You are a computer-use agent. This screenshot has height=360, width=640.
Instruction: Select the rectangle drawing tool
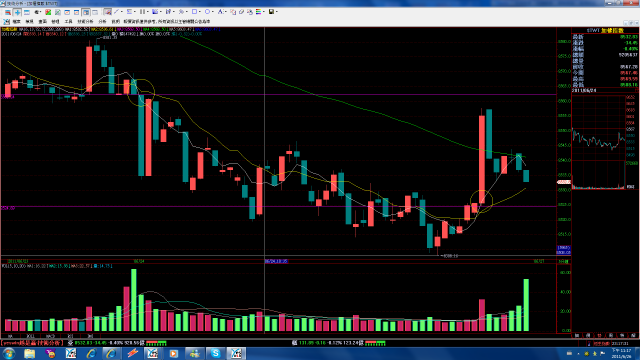(195, 12)
